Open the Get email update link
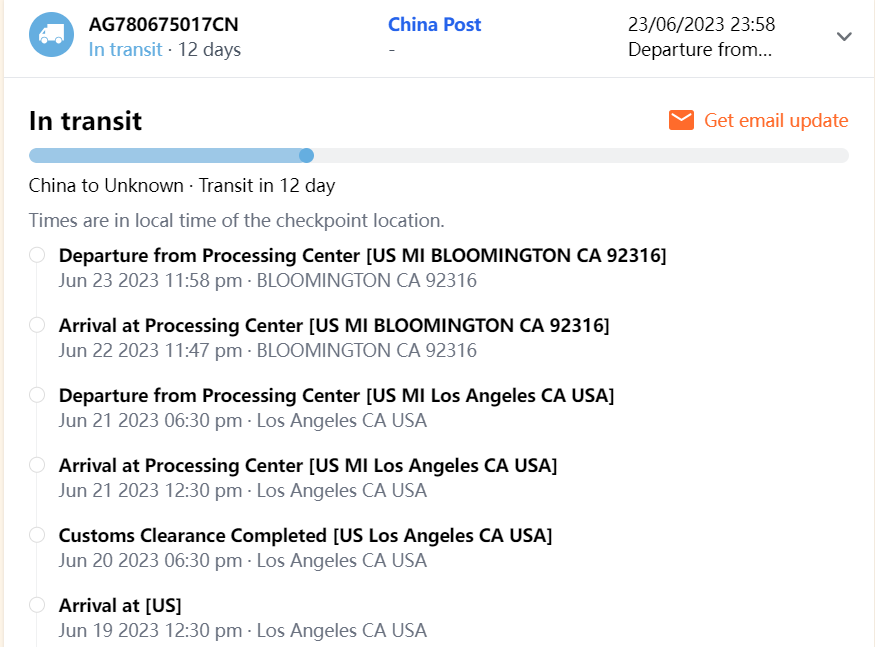 coord(776,121)
